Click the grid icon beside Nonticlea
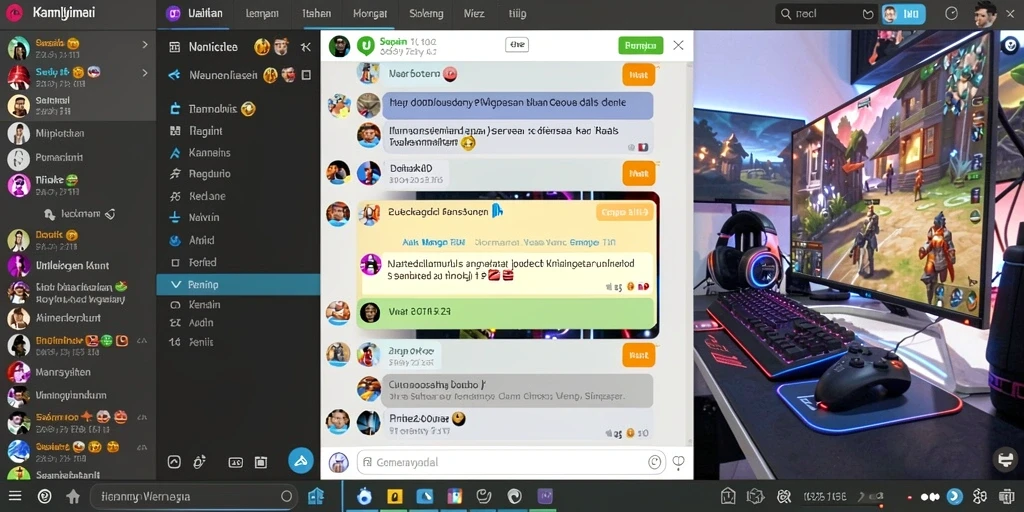Screen dimensions: 1024x512 point(174,46)
